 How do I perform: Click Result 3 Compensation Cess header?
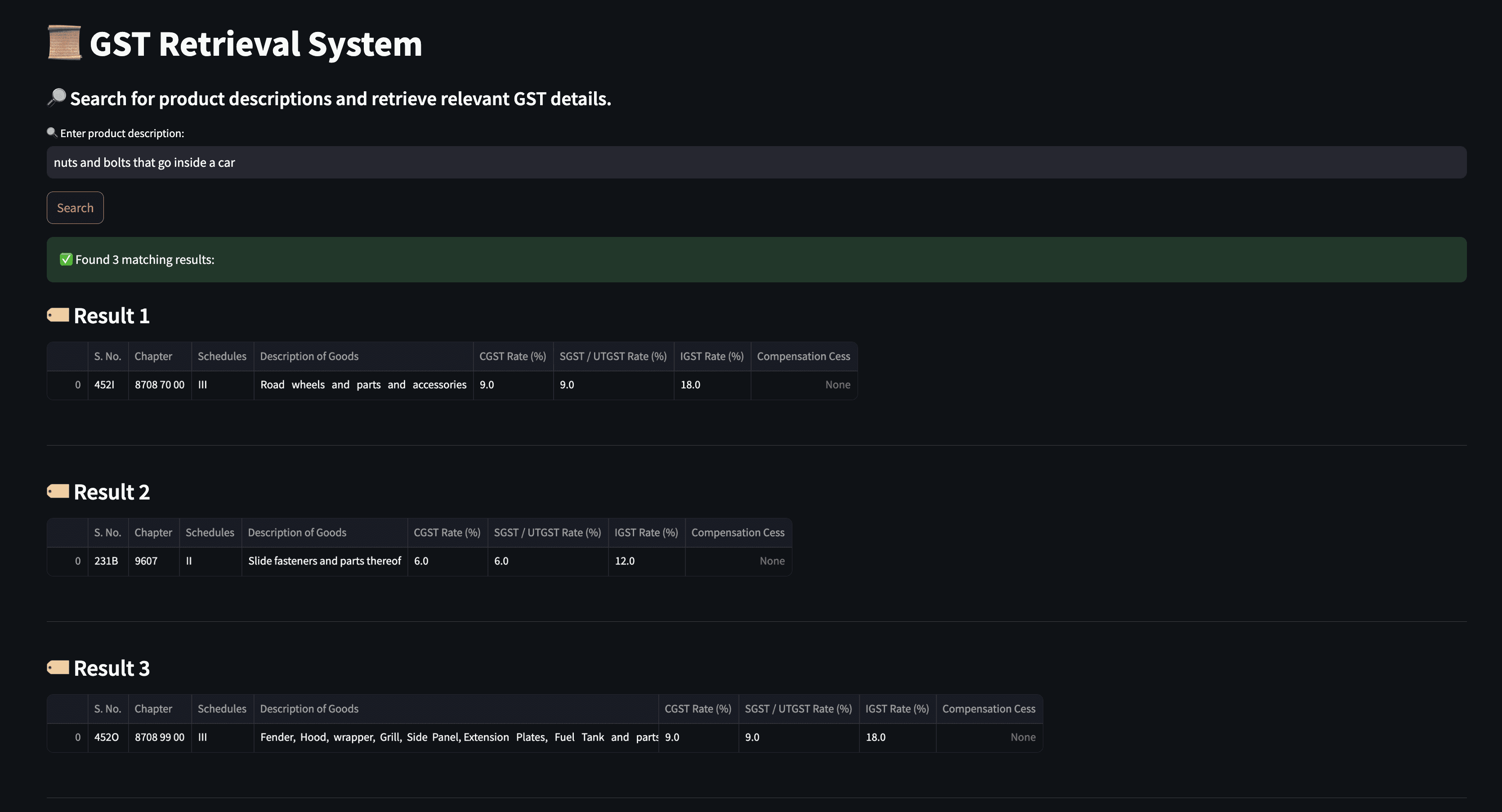(989, 709)
